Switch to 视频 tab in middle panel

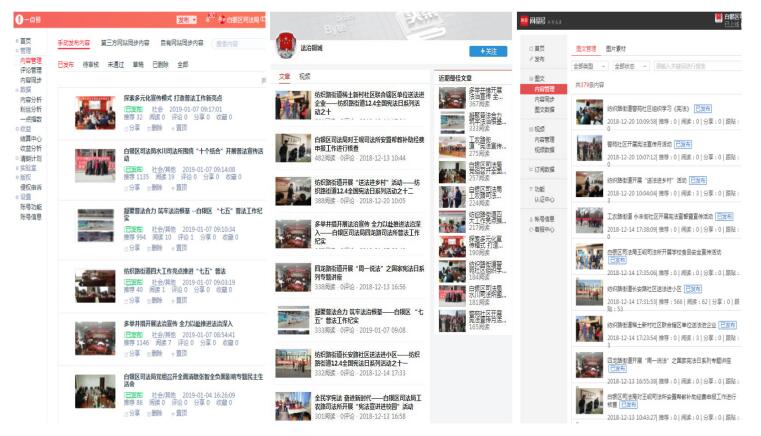click(305, 77)
